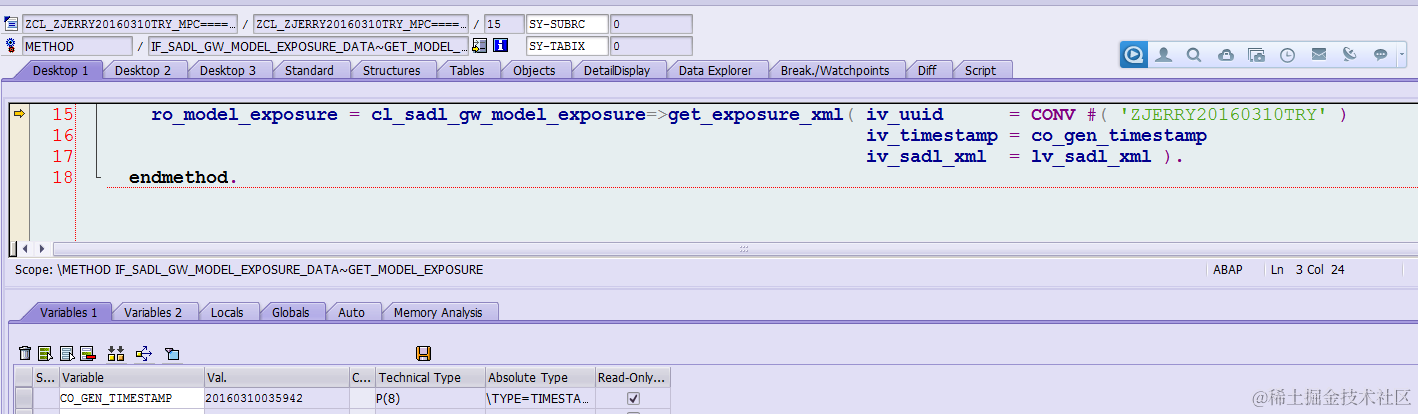The width and height of the screenshot is (1418, 414).
Task: Click the Read-Only column header
Action: coord(632,378)
